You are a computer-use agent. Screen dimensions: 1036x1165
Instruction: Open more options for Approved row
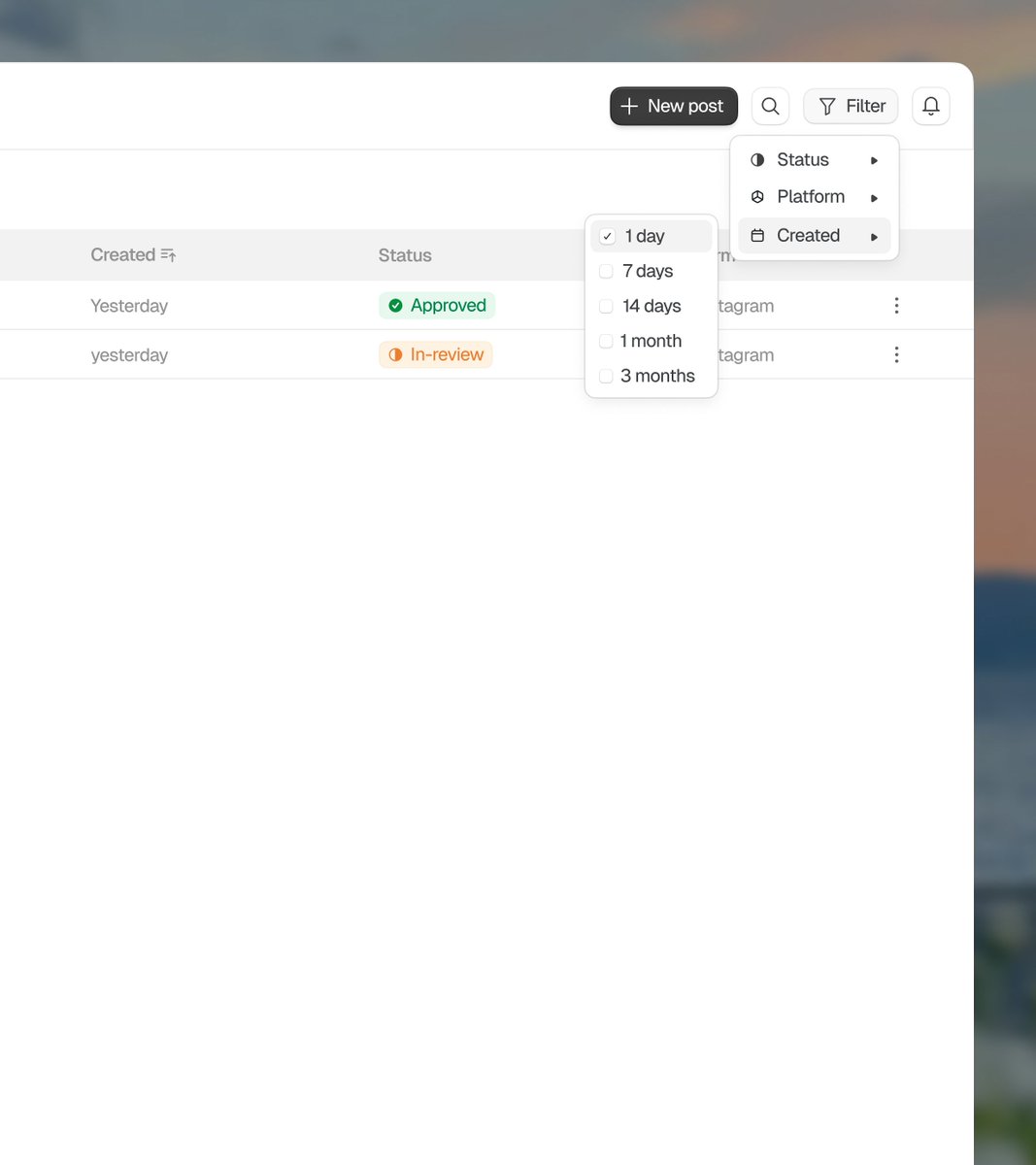[896, 306]
